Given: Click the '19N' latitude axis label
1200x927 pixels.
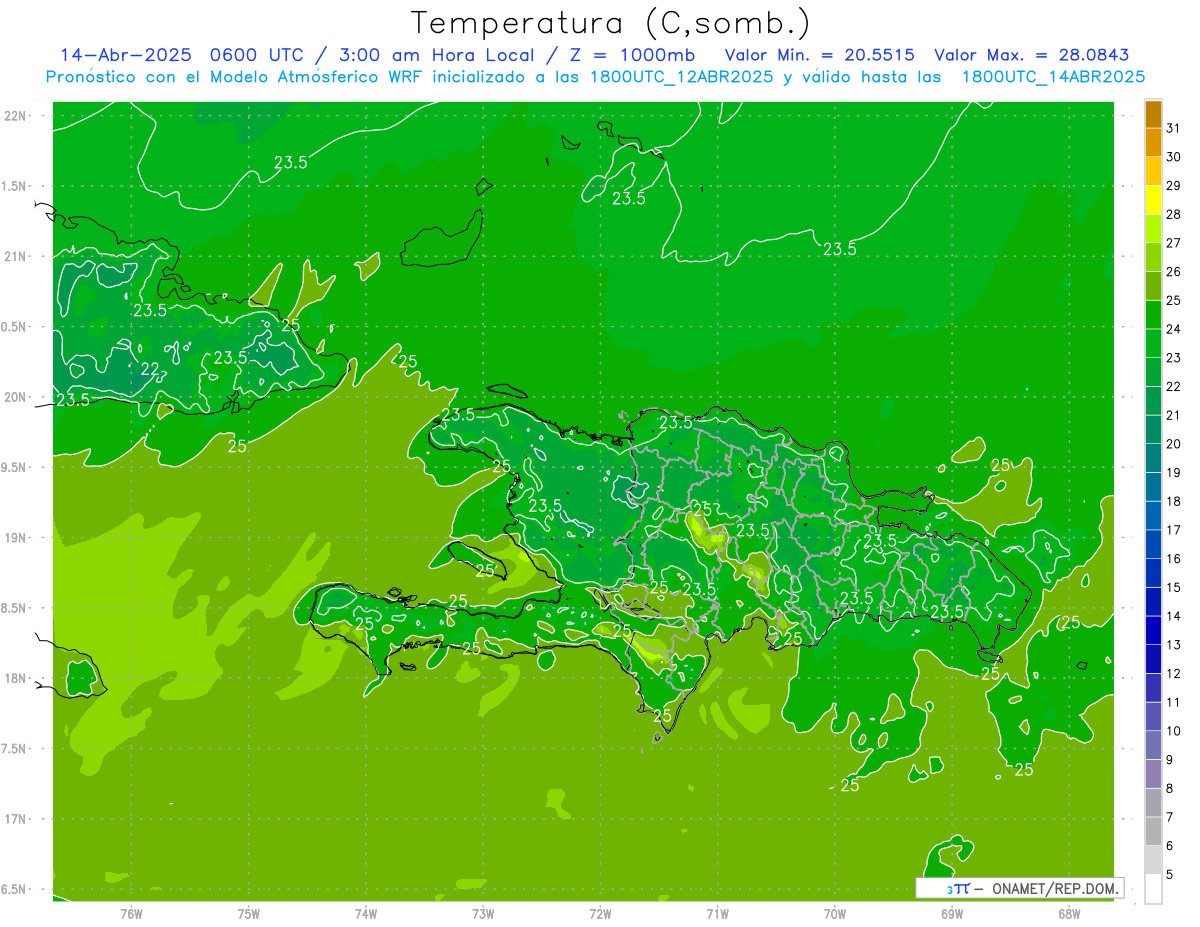Looking at the screenshot, I should tap(17, 537).
